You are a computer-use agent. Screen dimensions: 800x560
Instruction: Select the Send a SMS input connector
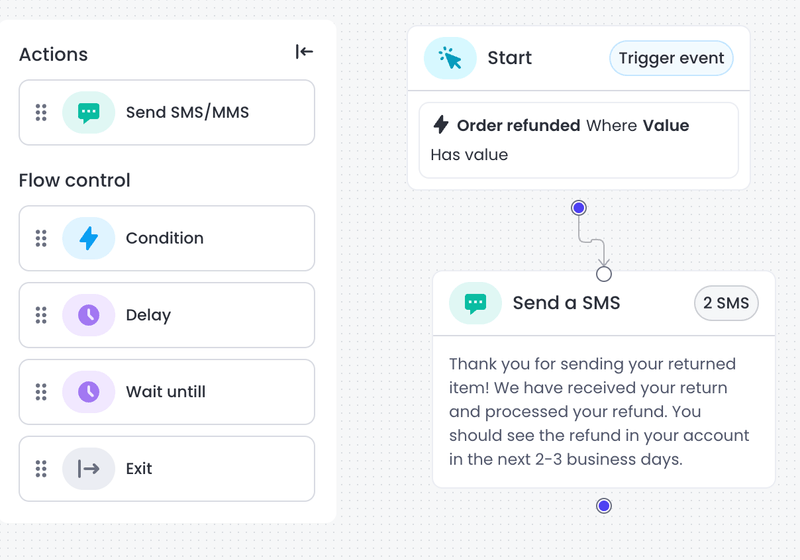[603, 274]
